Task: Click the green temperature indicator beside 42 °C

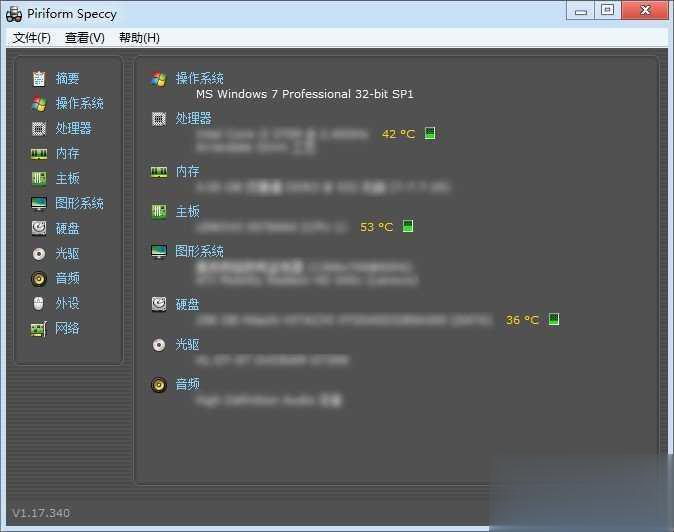Action: click(x=430, y=133)
